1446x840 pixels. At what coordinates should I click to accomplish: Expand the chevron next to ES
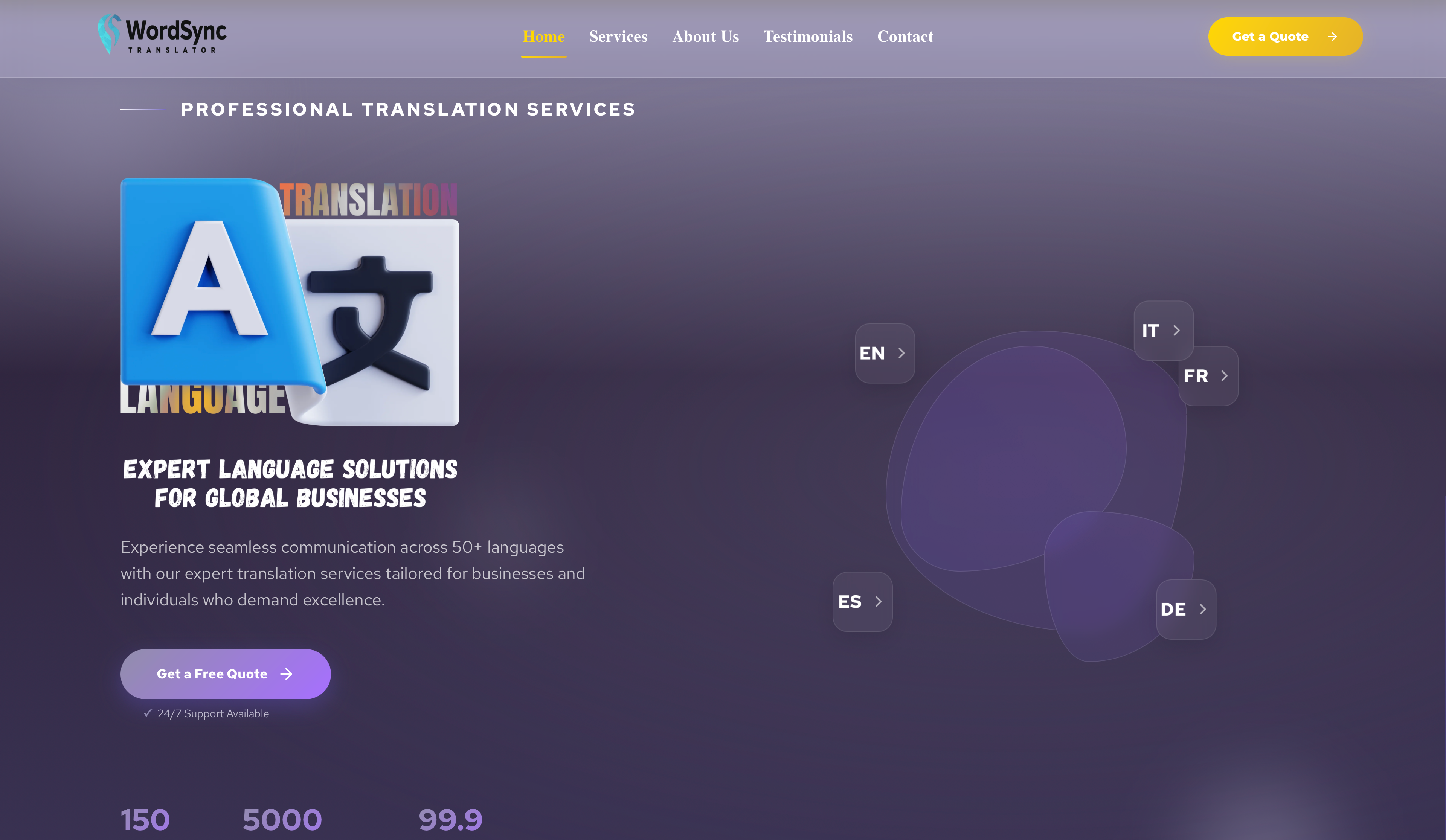[879, 602]
